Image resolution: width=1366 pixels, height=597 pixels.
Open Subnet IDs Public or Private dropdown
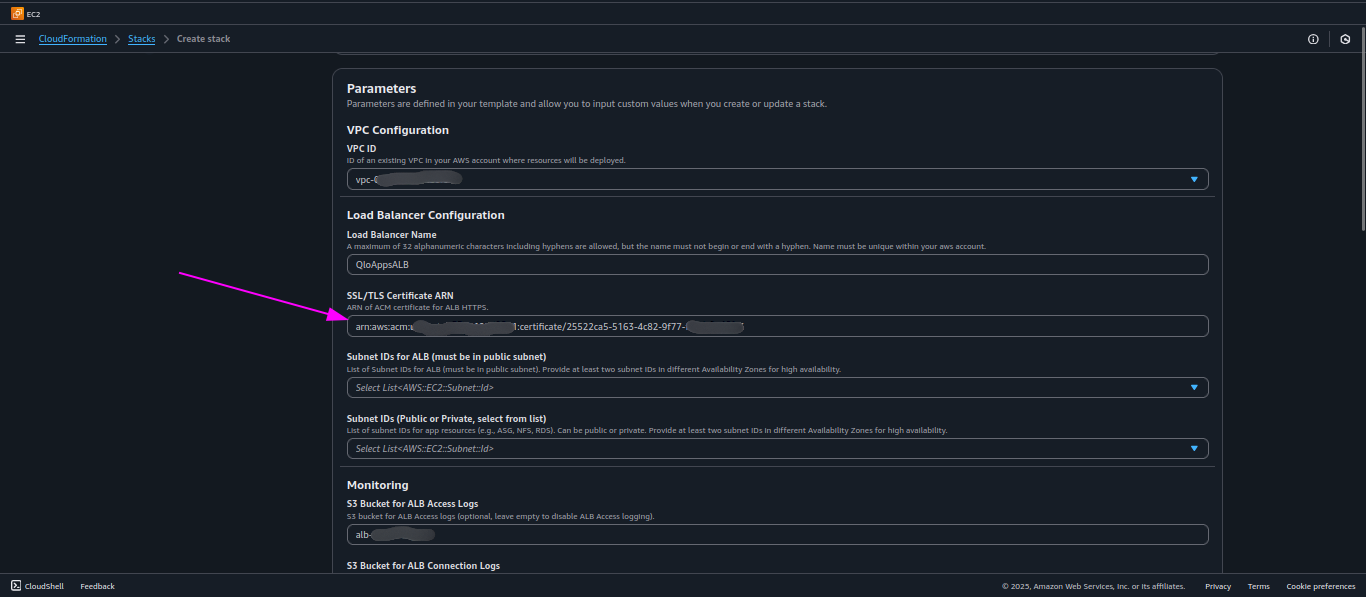[777, 448]
